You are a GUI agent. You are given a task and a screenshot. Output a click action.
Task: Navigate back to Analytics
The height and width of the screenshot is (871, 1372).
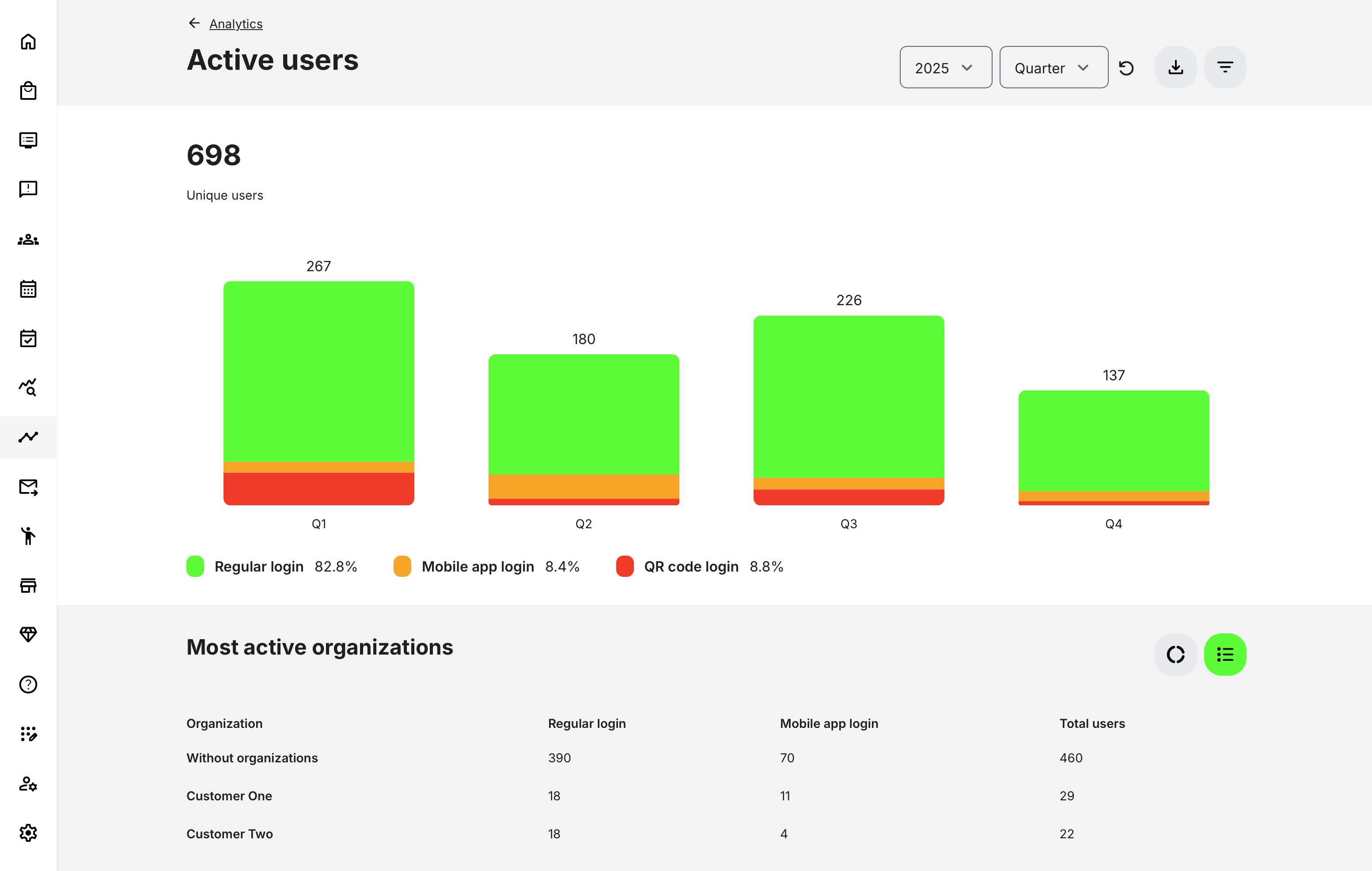point(235,23)
